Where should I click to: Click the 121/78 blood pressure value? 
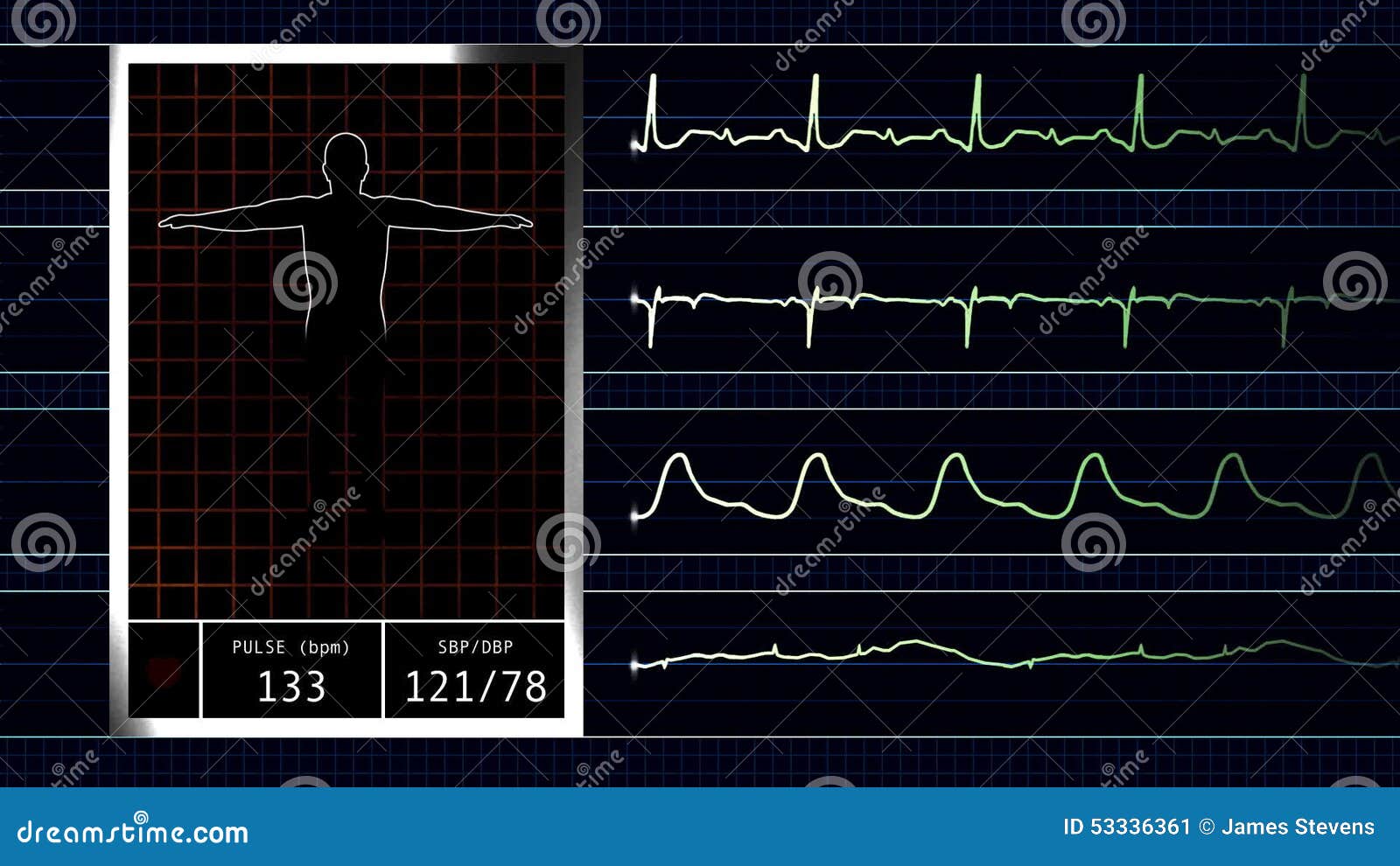tap(478, 689)
